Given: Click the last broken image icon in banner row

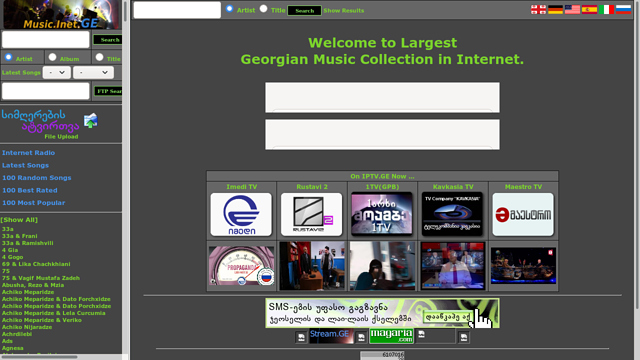Looking at the screenshot, I should click(464, 337).
